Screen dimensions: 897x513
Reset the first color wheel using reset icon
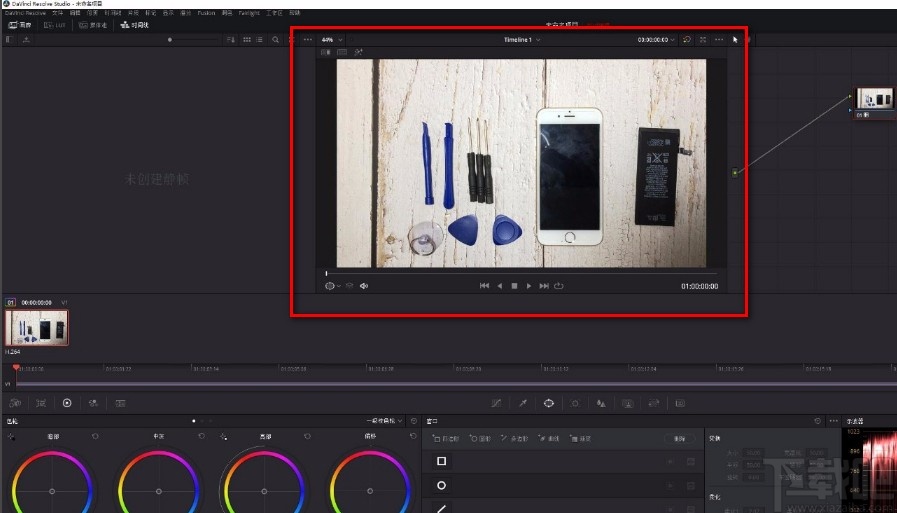pos(95,436)
